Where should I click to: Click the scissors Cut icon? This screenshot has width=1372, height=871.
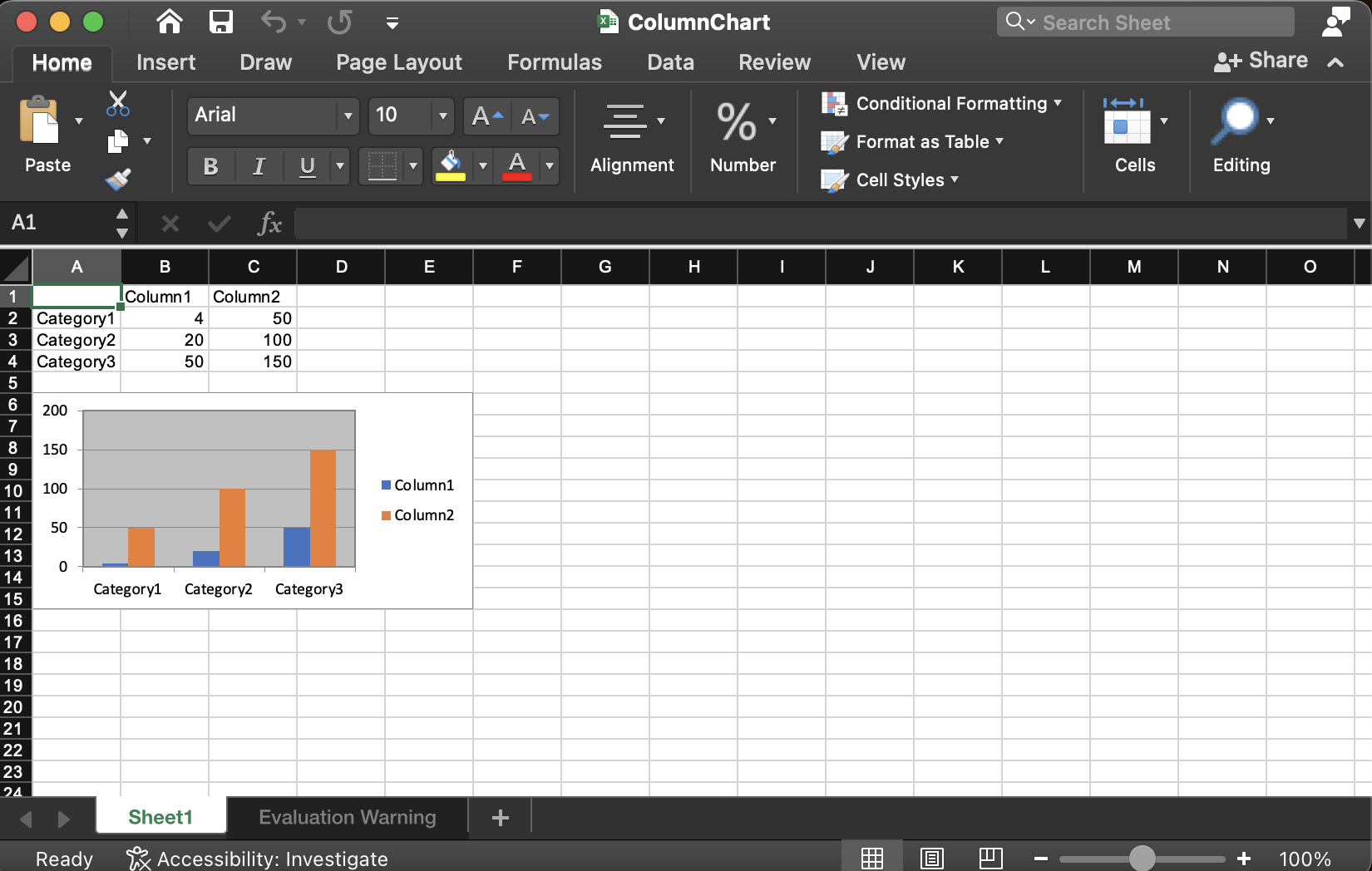(x=117, y=101)
